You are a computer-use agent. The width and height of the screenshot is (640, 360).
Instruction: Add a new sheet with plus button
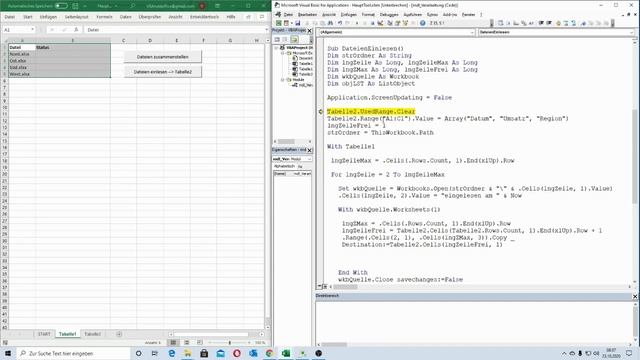pos(119,334)
